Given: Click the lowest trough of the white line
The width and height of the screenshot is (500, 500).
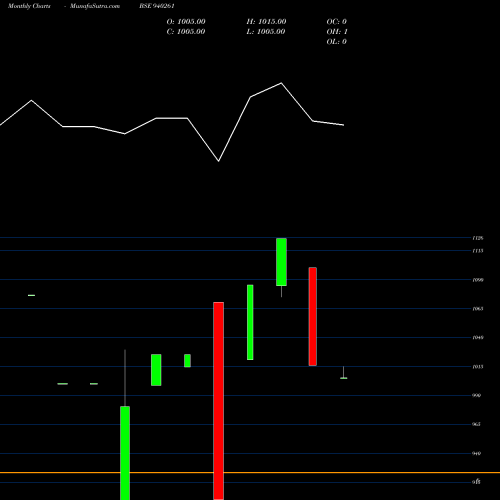Looking at the screenshot, I should [x=219, y=161].
